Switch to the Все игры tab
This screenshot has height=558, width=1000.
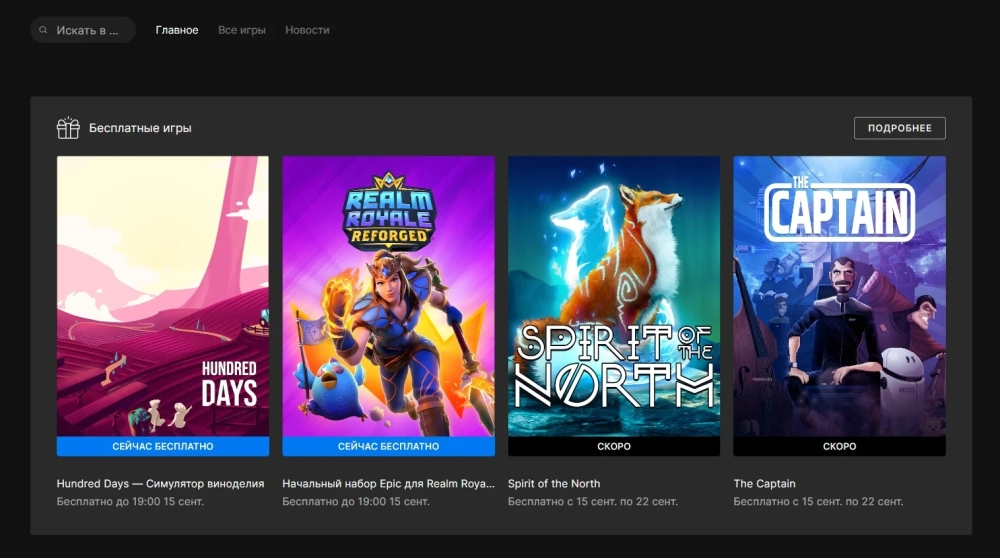(x=242, y=30)
